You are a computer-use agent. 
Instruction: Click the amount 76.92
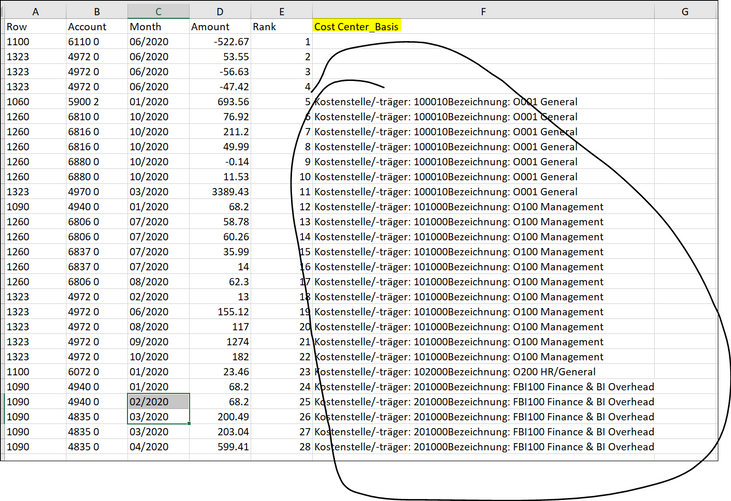[x=220, y=117]
